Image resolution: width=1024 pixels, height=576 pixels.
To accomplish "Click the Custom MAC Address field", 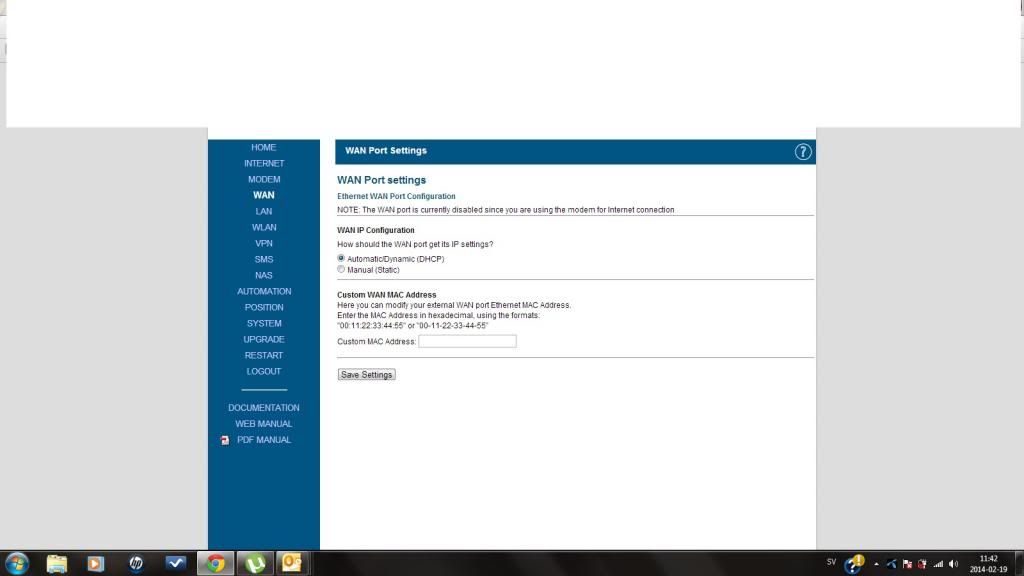I will click(x=467, y=342).
